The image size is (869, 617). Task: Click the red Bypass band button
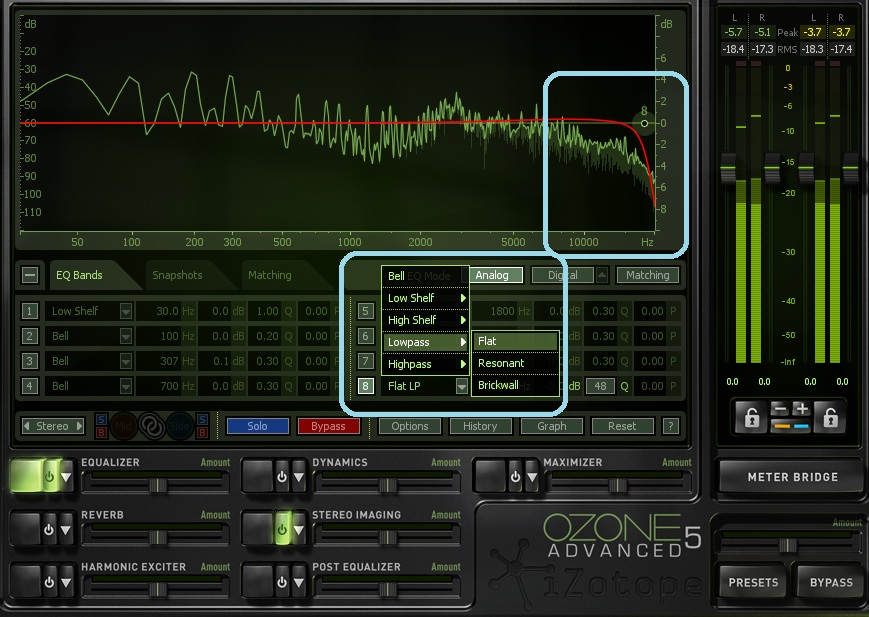click(x=328, y=426)
